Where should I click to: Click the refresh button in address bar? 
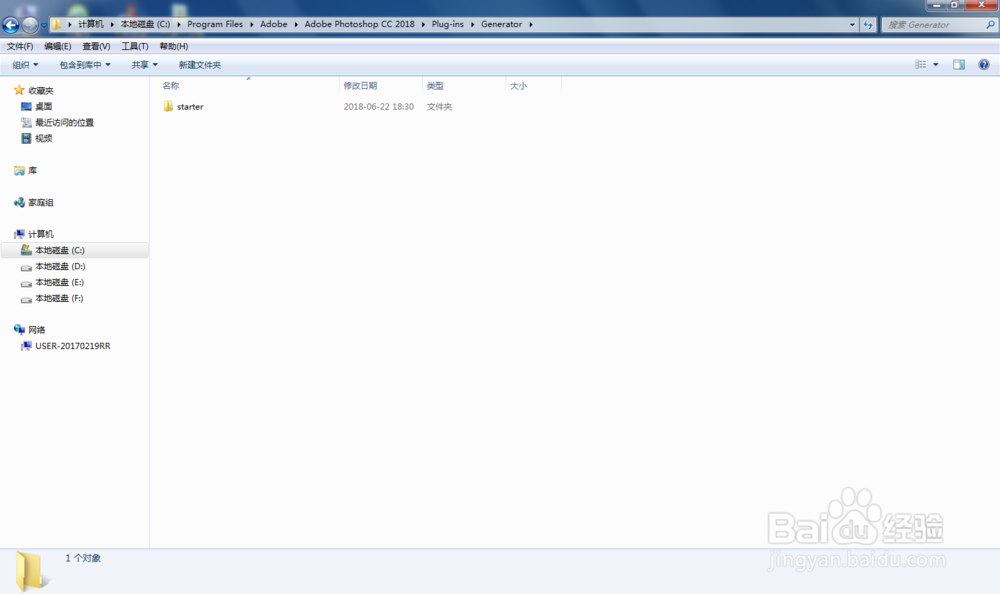(868, 25)
